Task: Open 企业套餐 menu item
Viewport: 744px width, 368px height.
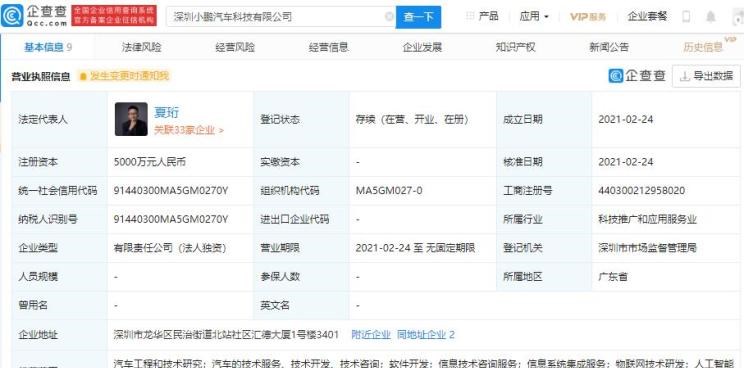Action: coord(647,16)
